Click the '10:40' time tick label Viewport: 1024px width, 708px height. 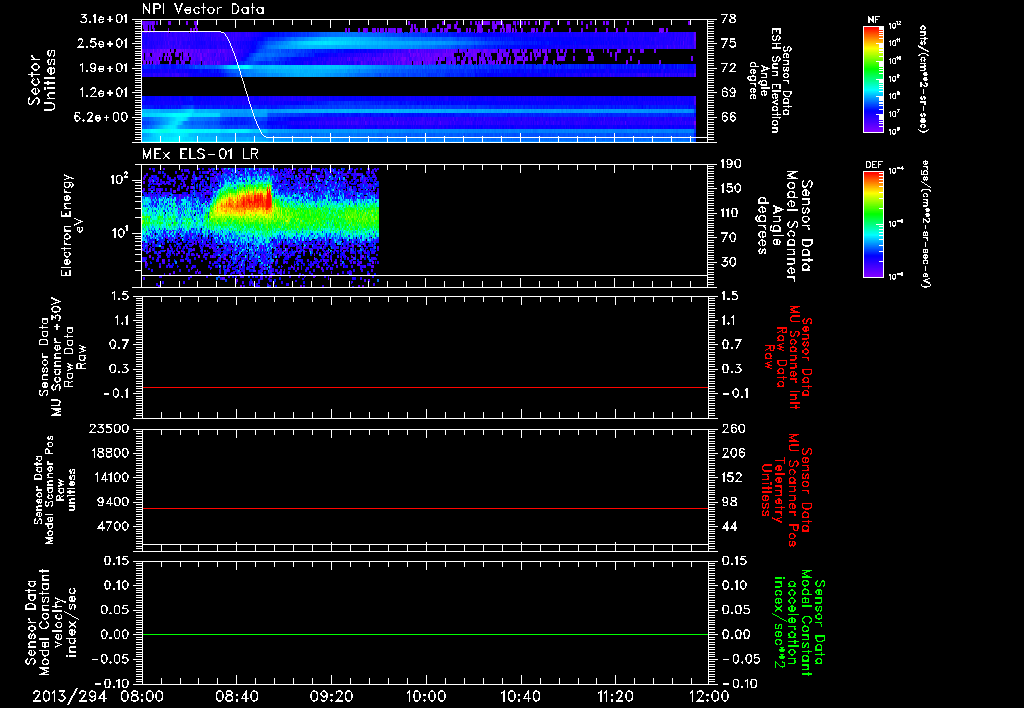tap(520, 696)
